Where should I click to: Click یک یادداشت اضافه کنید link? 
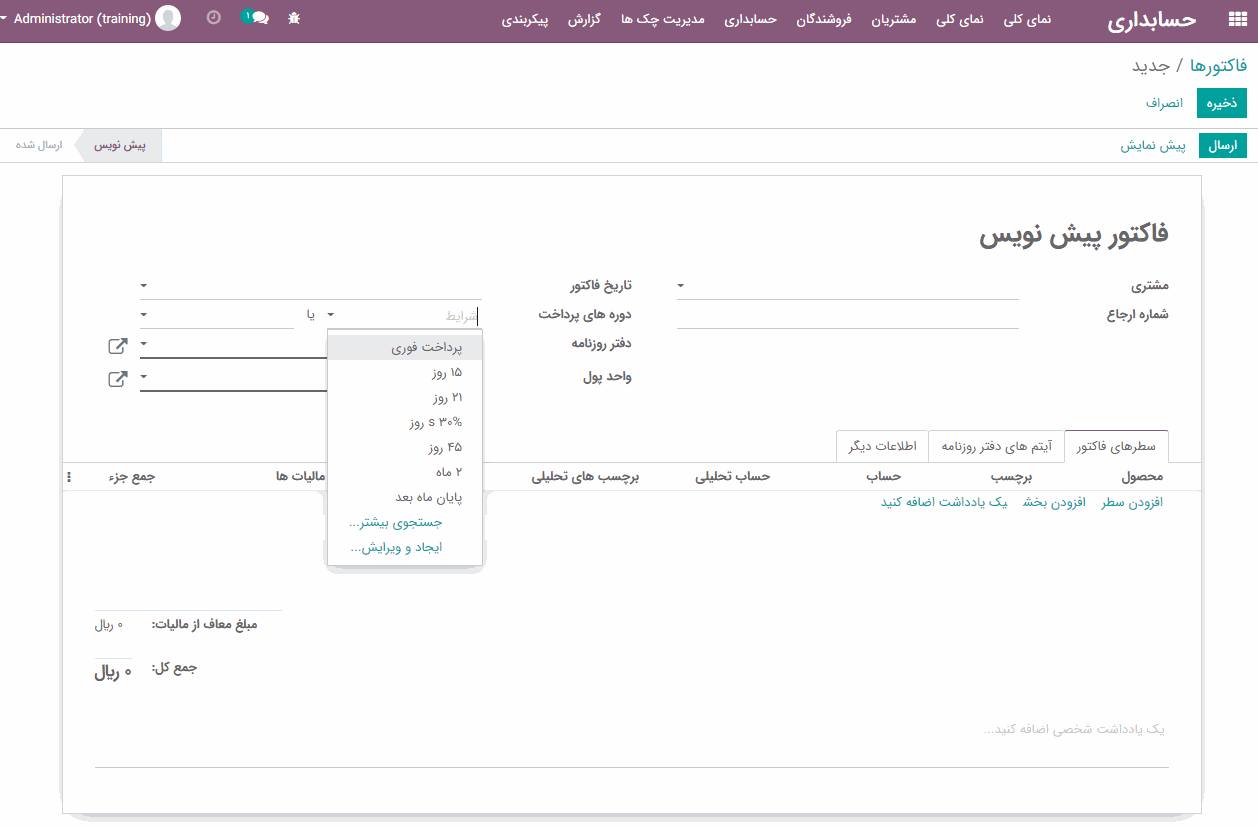pyautogui.click(x=944, y=502)
